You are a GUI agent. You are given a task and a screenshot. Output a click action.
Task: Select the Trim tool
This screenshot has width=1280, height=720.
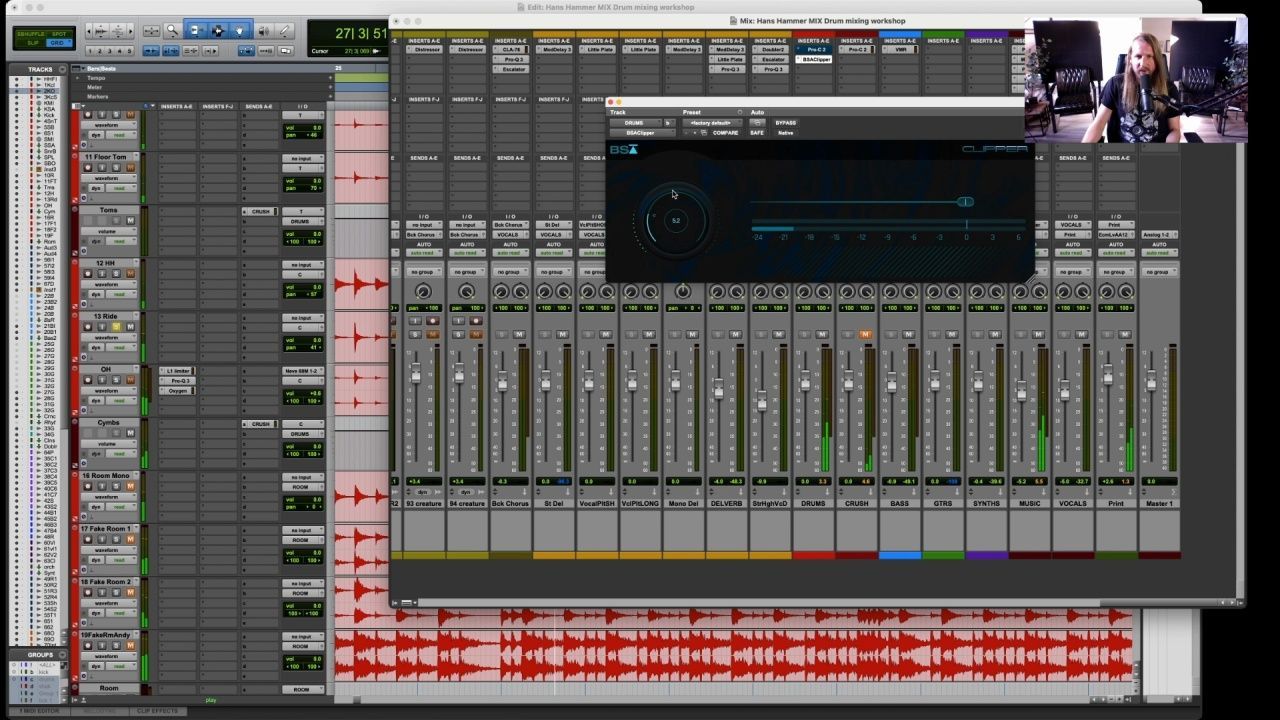(195, 31)
